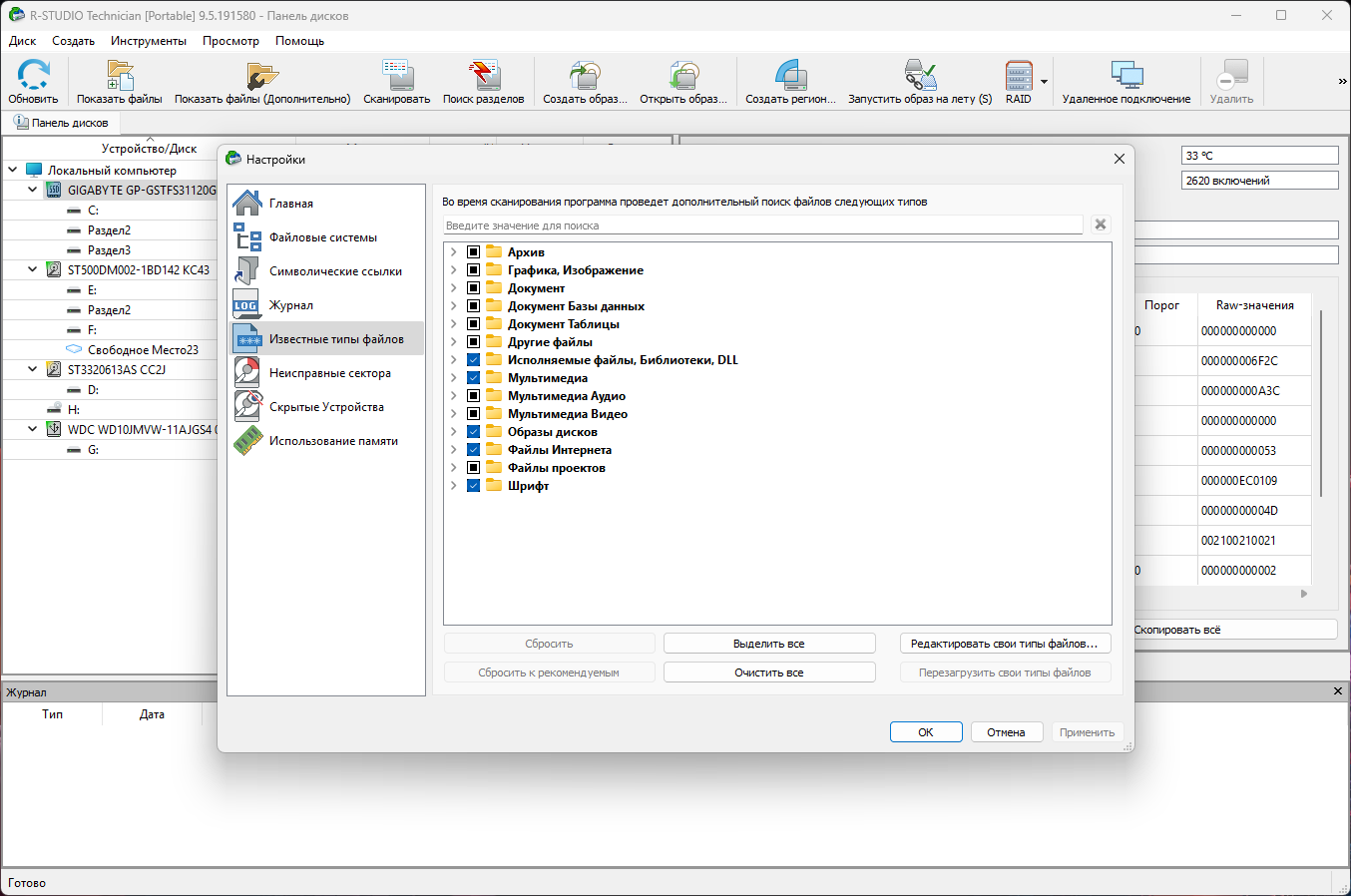Viewport: 1351px width, 896px height.
Task: Click the Выделить все button
Action: (x=769, y=644)
